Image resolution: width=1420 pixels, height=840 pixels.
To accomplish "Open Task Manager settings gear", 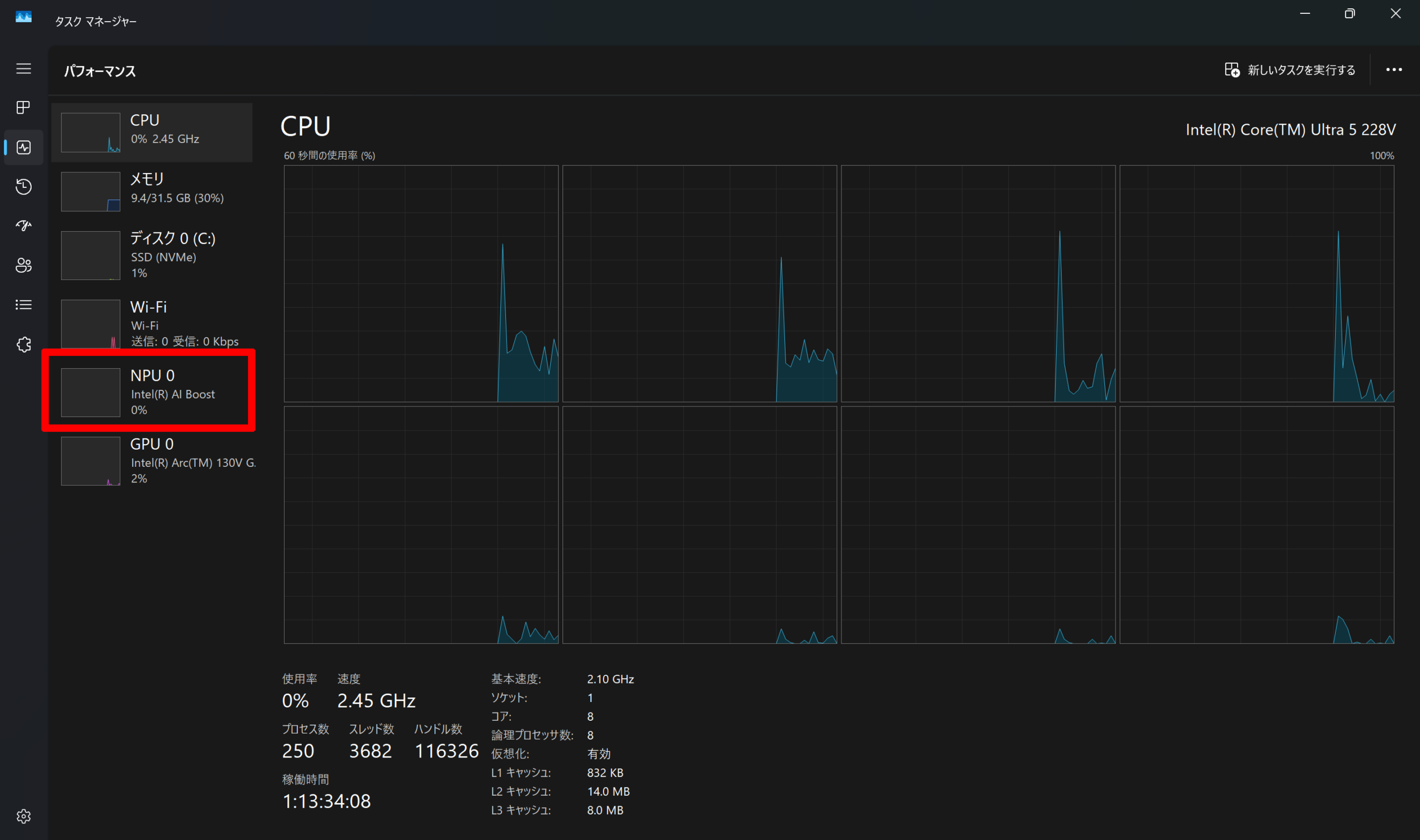I will click(23, 816).
